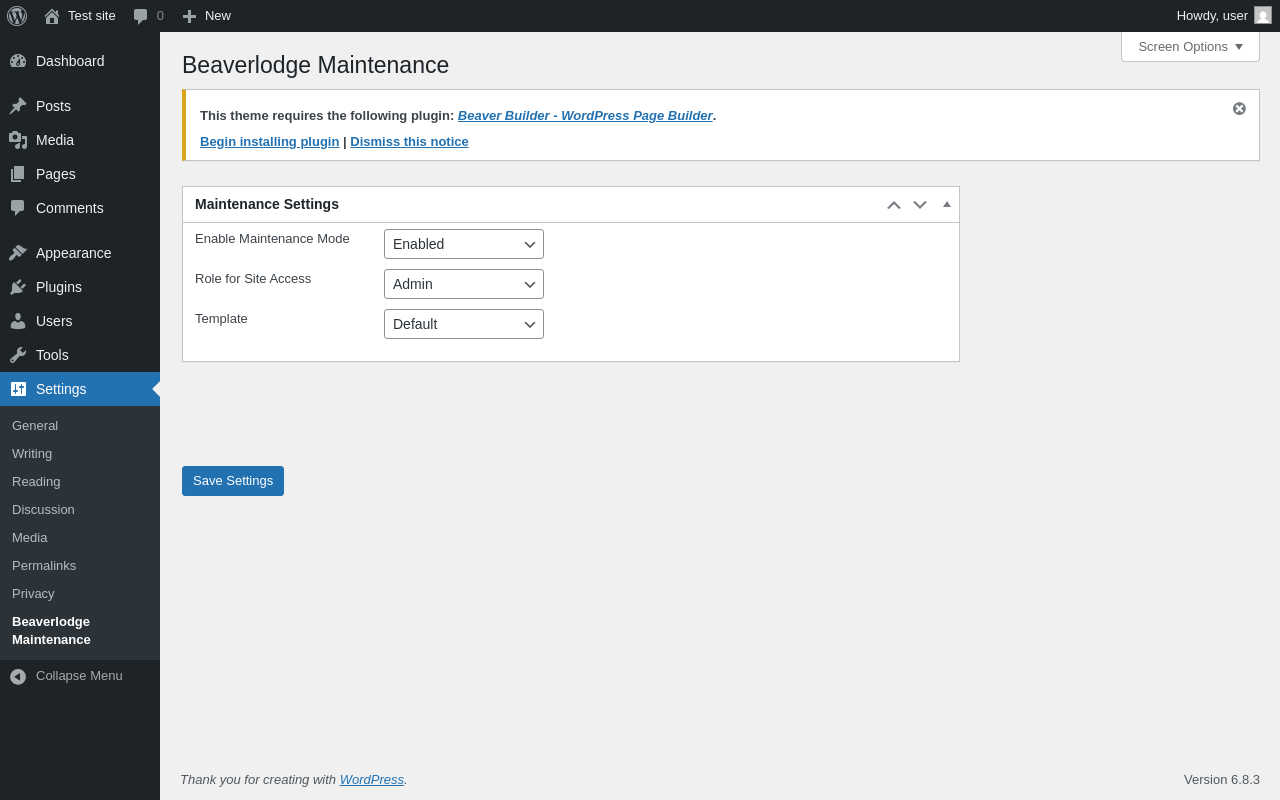Image resolution: width=1280 pixels, height=800 pixels.
Task: Open General settings submenu item
Action: (35, 426)
